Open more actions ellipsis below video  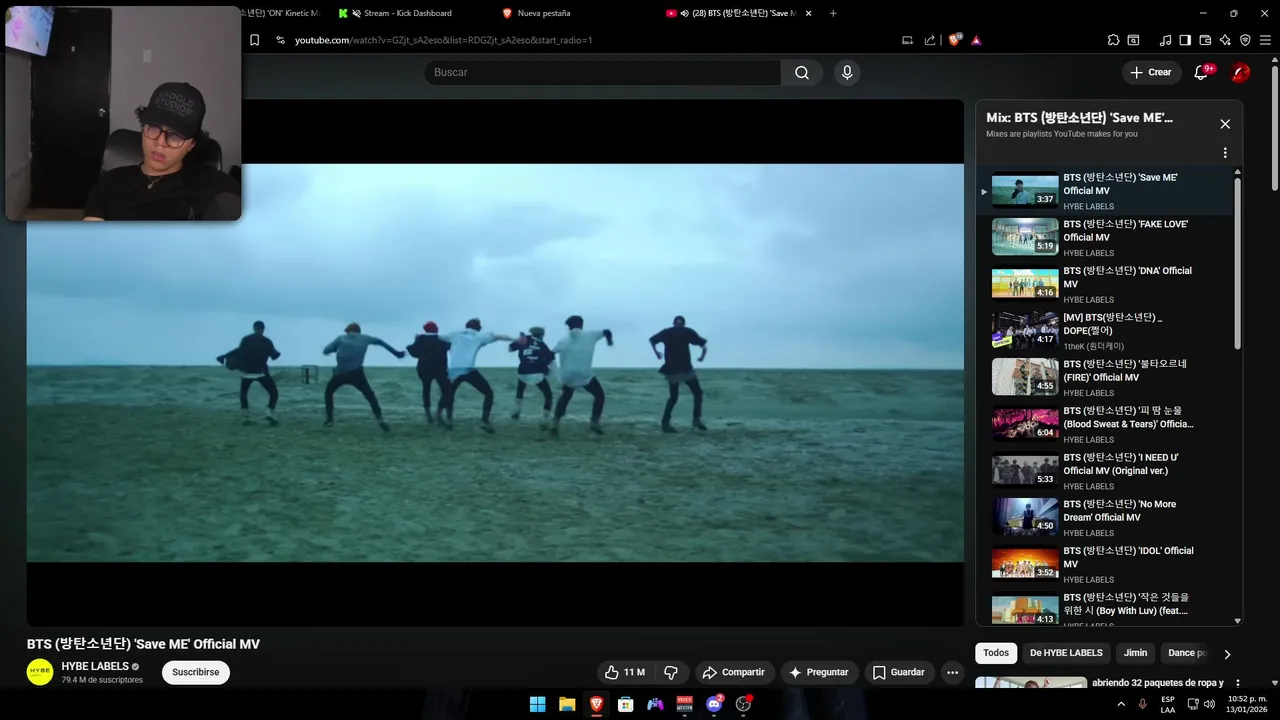click(x=952, y=672)
